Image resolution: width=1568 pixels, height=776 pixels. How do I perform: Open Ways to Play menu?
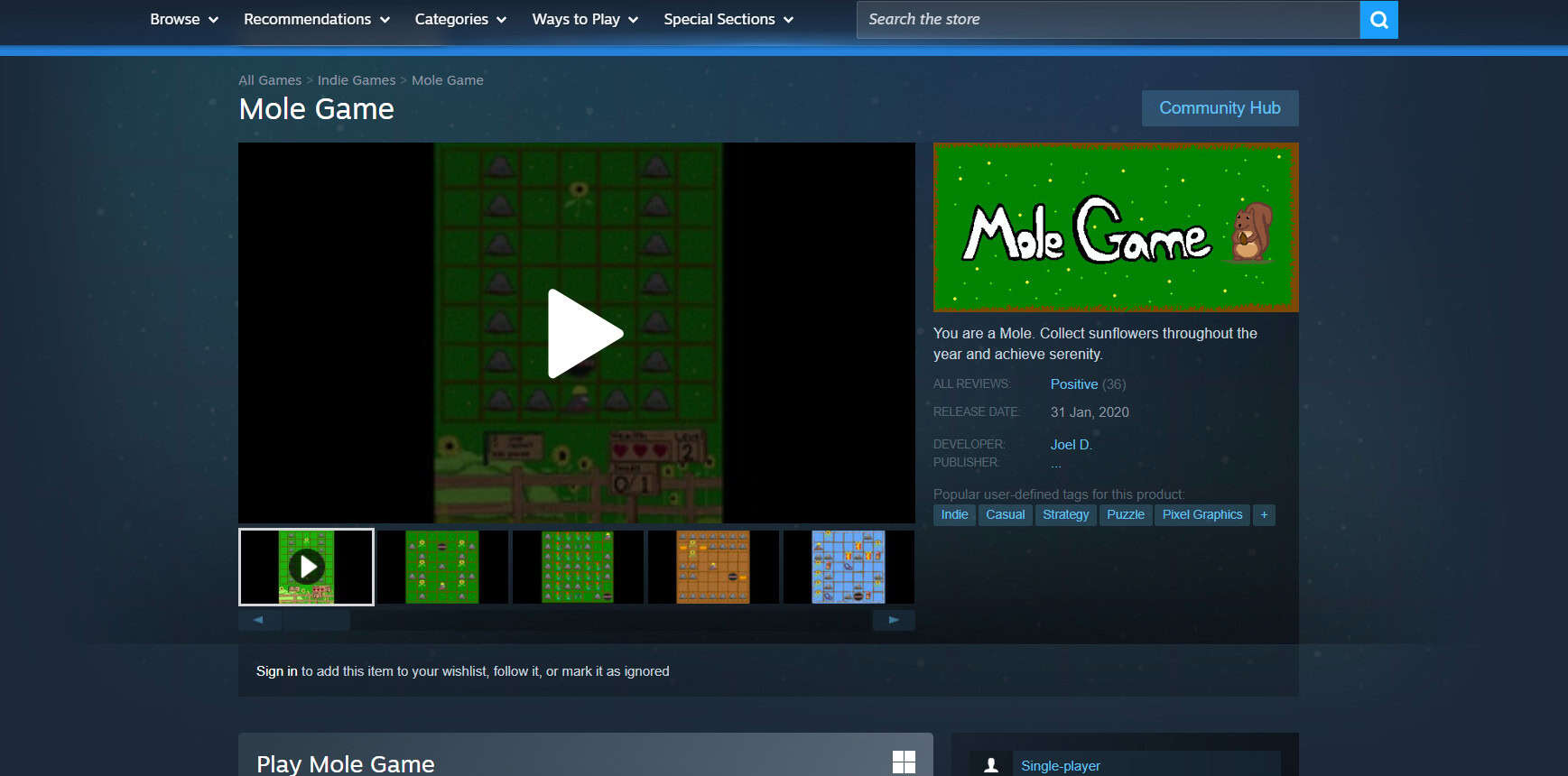(x=585, y=20)
